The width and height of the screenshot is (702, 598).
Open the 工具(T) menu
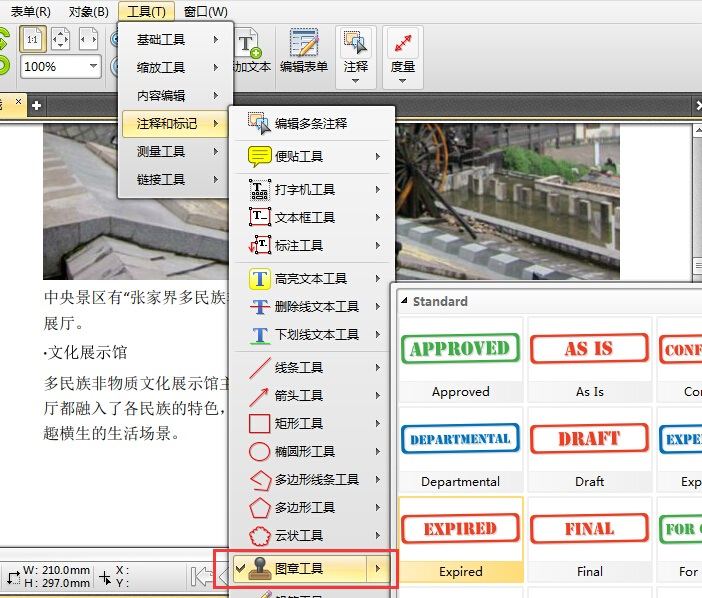pos(146,11)
